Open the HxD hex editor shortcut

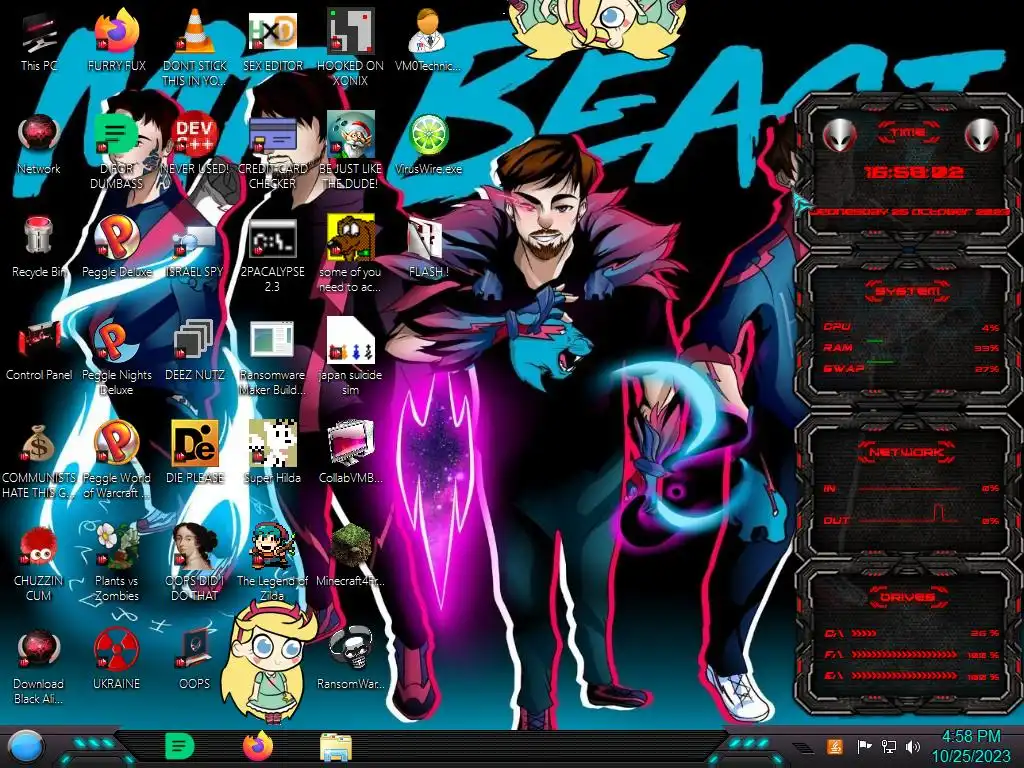pyautogui.click(x=272, y=40)
